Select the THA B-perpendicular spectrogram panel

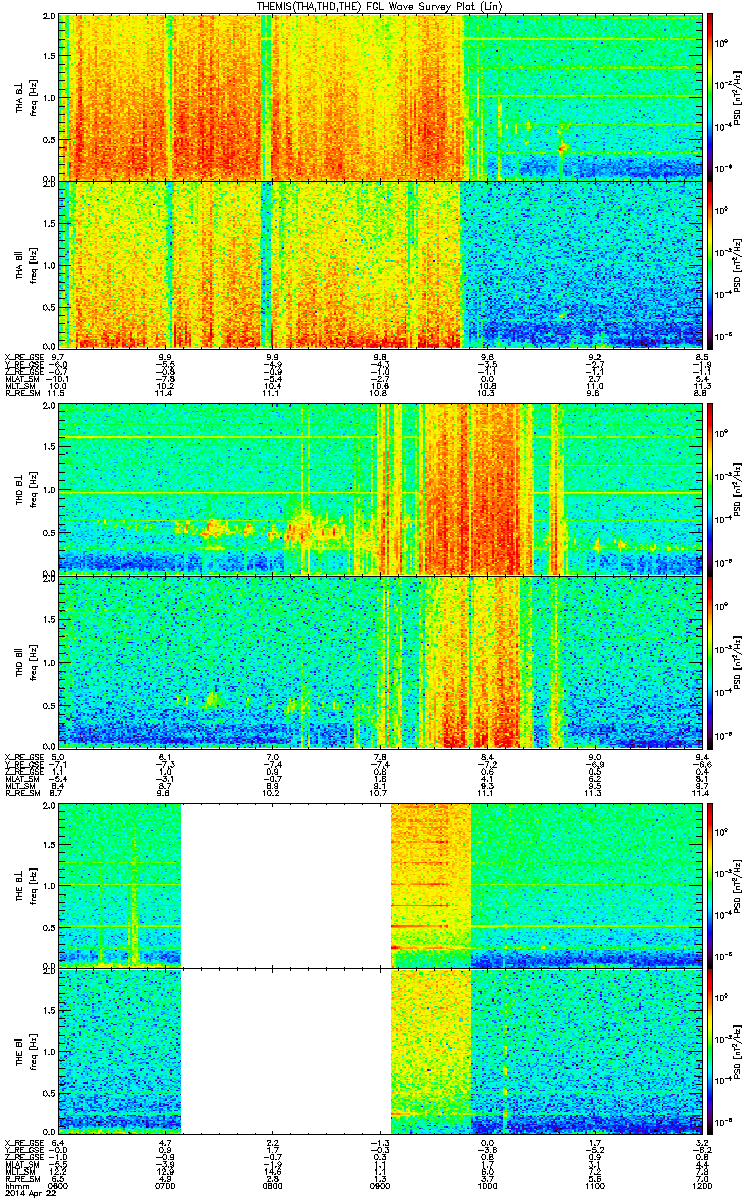(380, 96)
